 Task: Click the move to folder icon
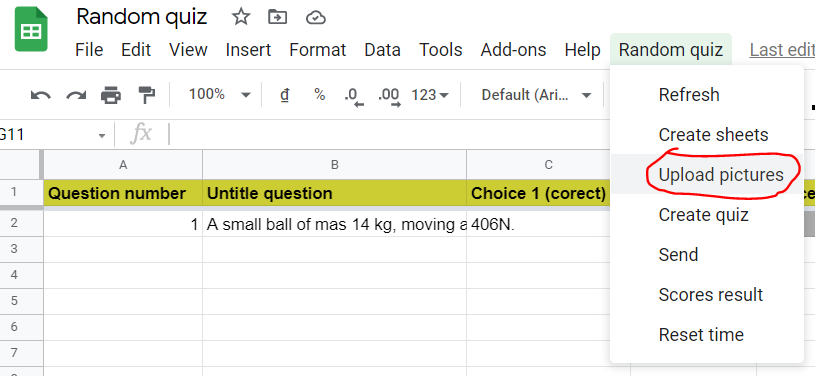278,18
